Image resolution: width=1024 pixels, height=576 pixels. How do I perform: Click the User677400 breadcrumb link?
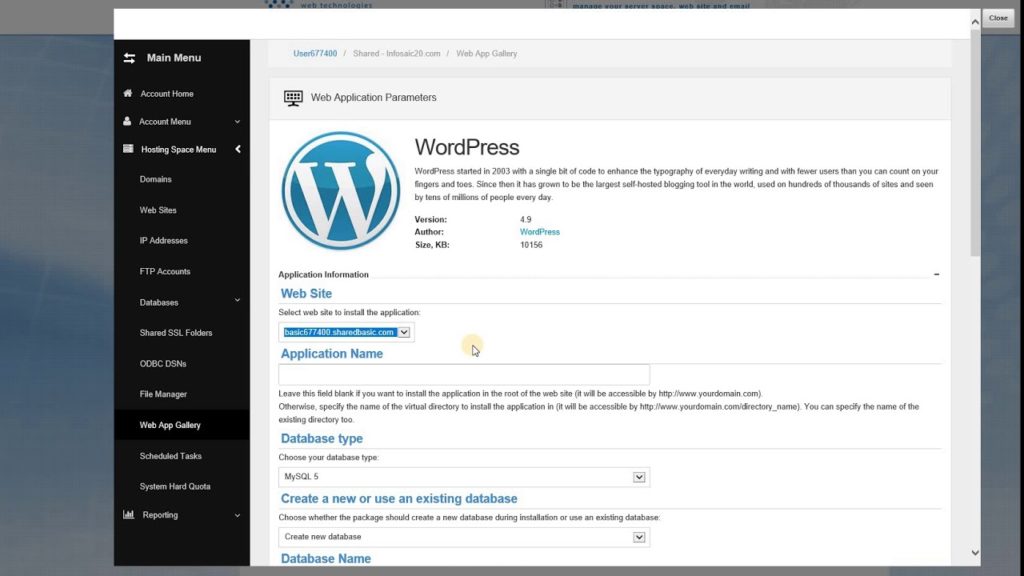point(315,54)
